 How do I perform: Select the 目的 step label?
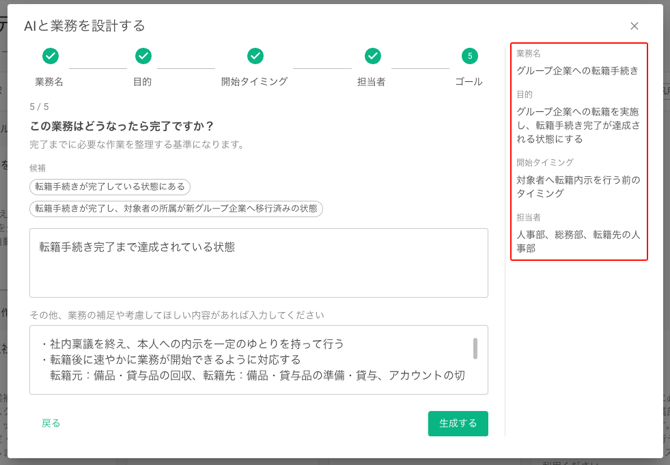143,82
